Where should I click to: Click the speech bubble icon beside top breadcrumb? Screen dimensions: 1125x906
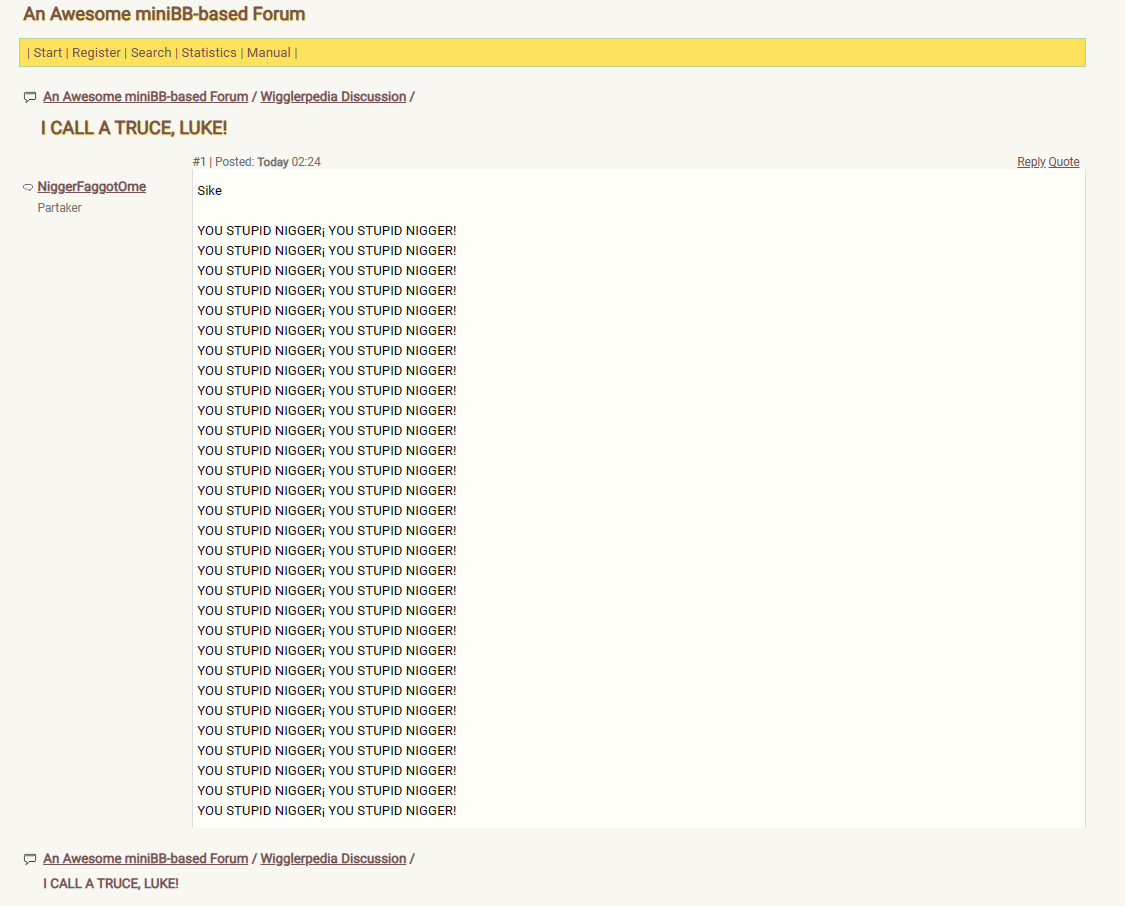(x=30, y=97)
